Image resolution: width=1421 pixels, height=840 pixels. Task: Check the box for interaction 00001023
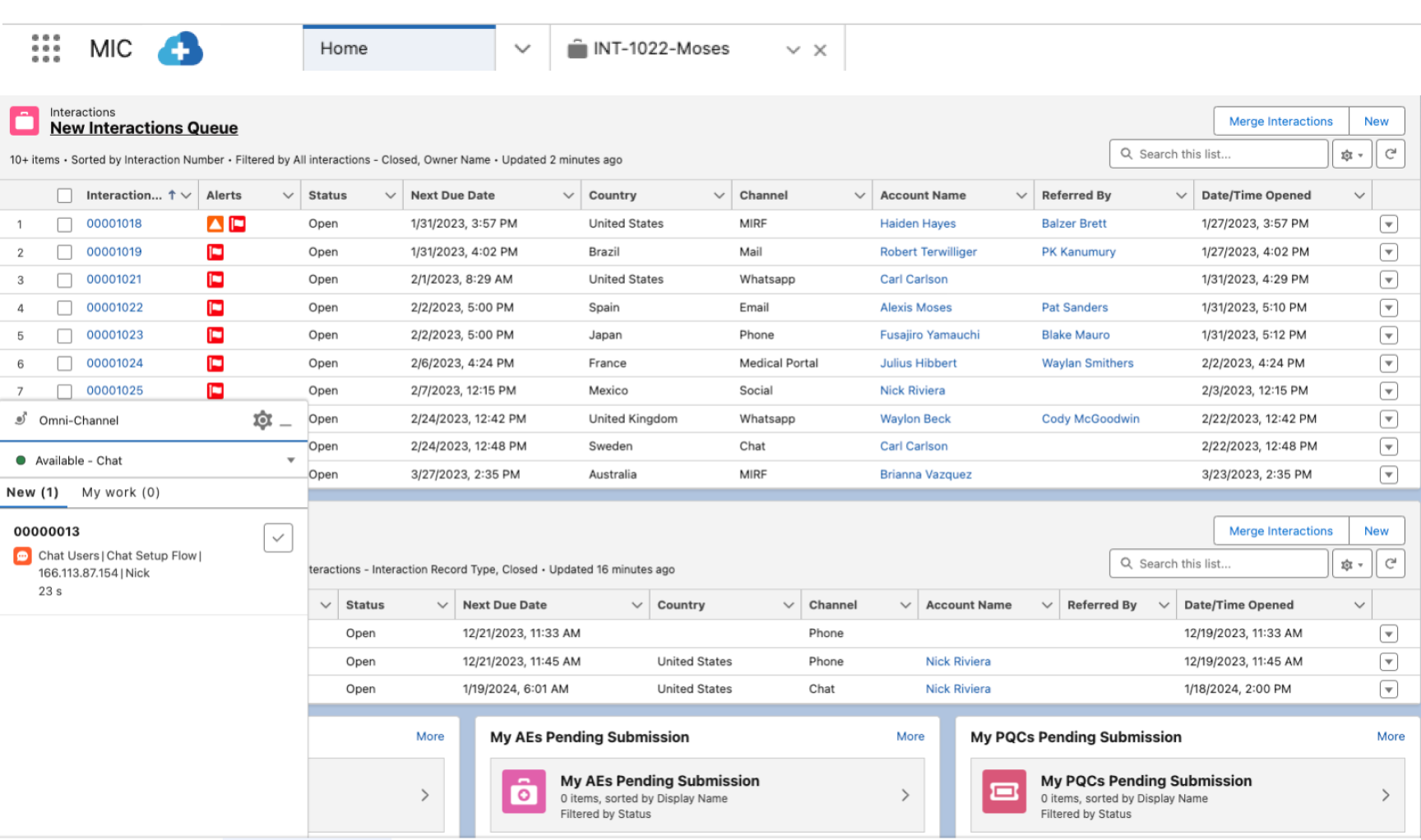click(x=65, y=336)
